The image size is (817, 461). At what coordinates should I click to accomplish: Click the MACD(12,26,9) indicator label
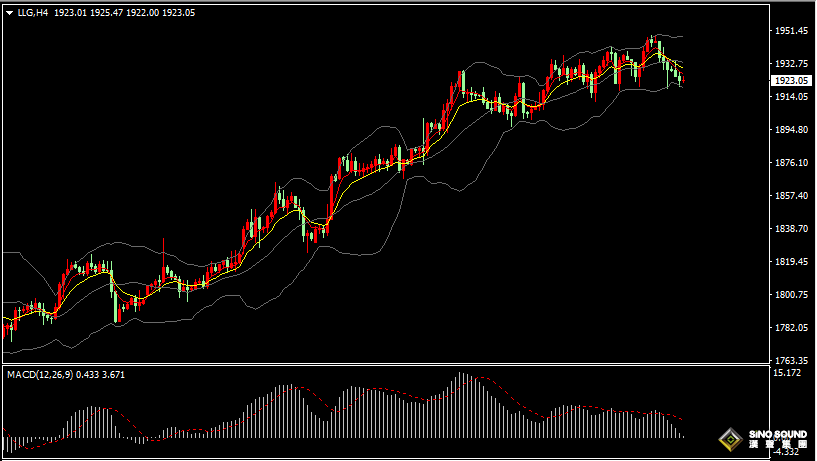(40, 374)
